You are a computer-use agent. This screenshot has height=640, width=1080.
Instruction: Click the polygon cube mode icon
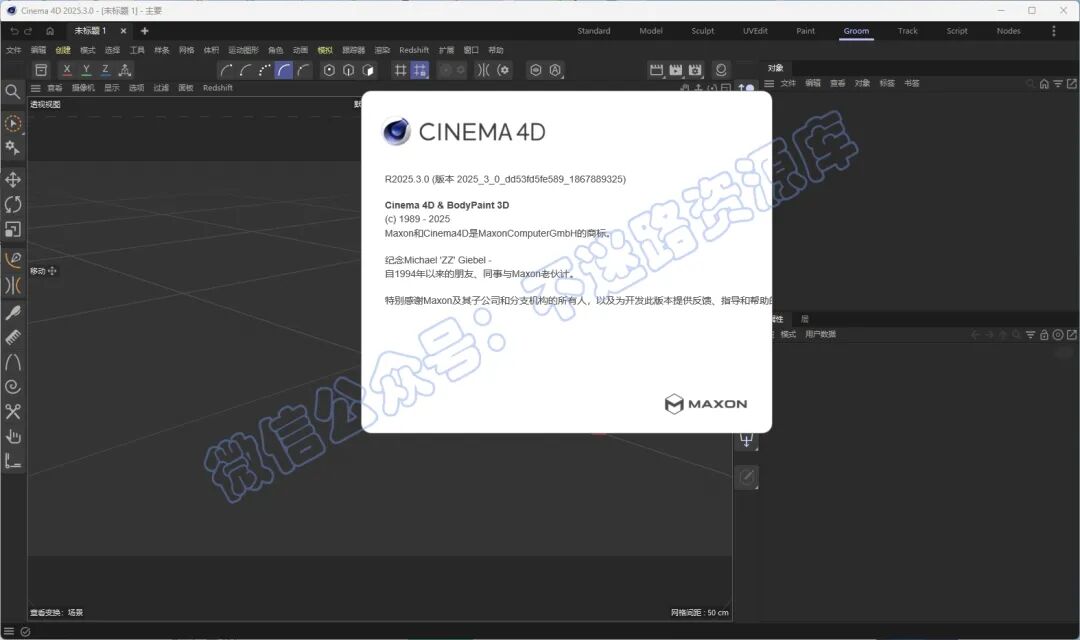coord(368,70)
